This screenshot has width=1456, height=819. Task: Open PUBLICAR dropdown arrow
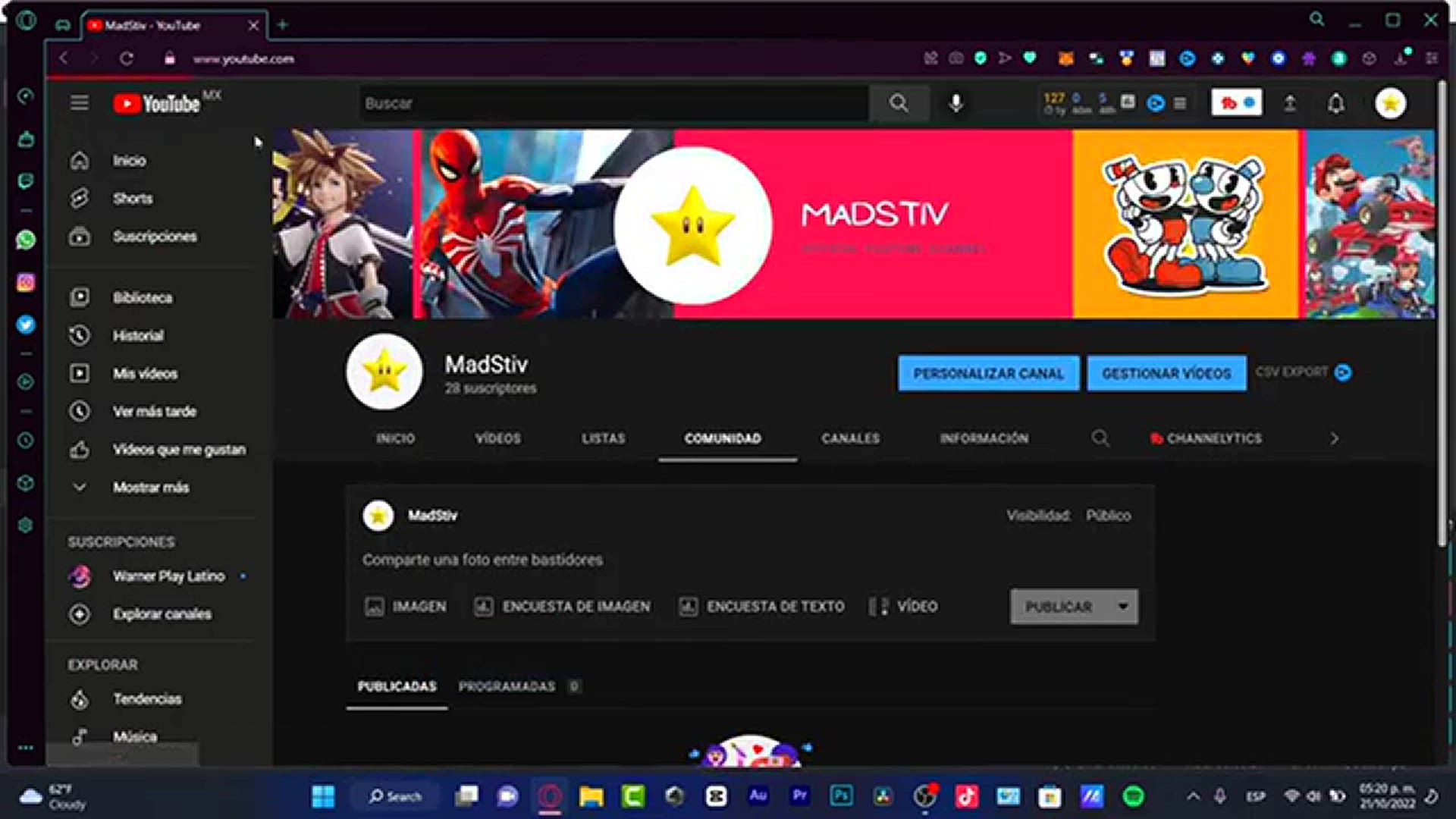[1123, 607]
